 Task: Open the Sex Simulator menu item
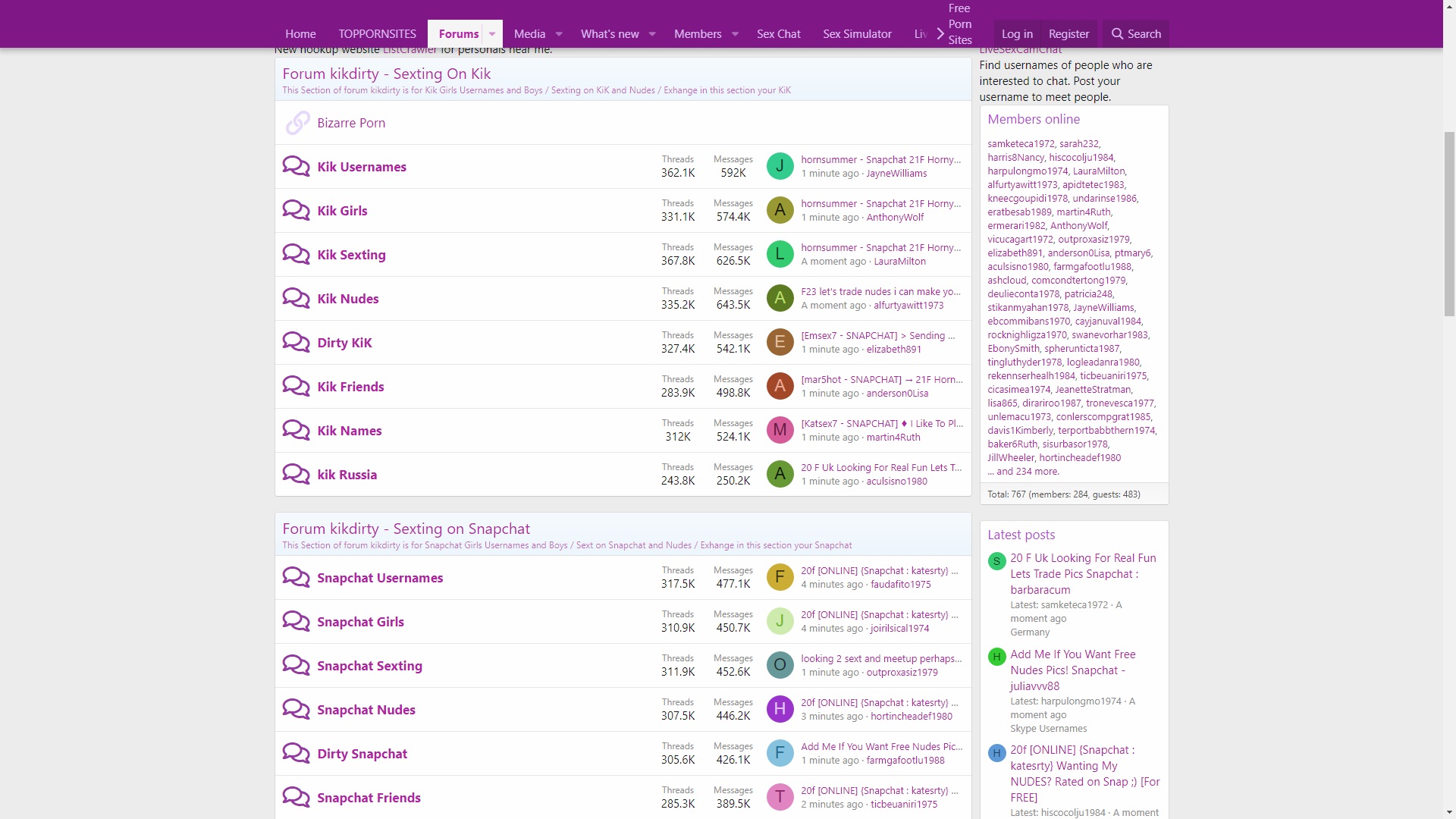857,34
